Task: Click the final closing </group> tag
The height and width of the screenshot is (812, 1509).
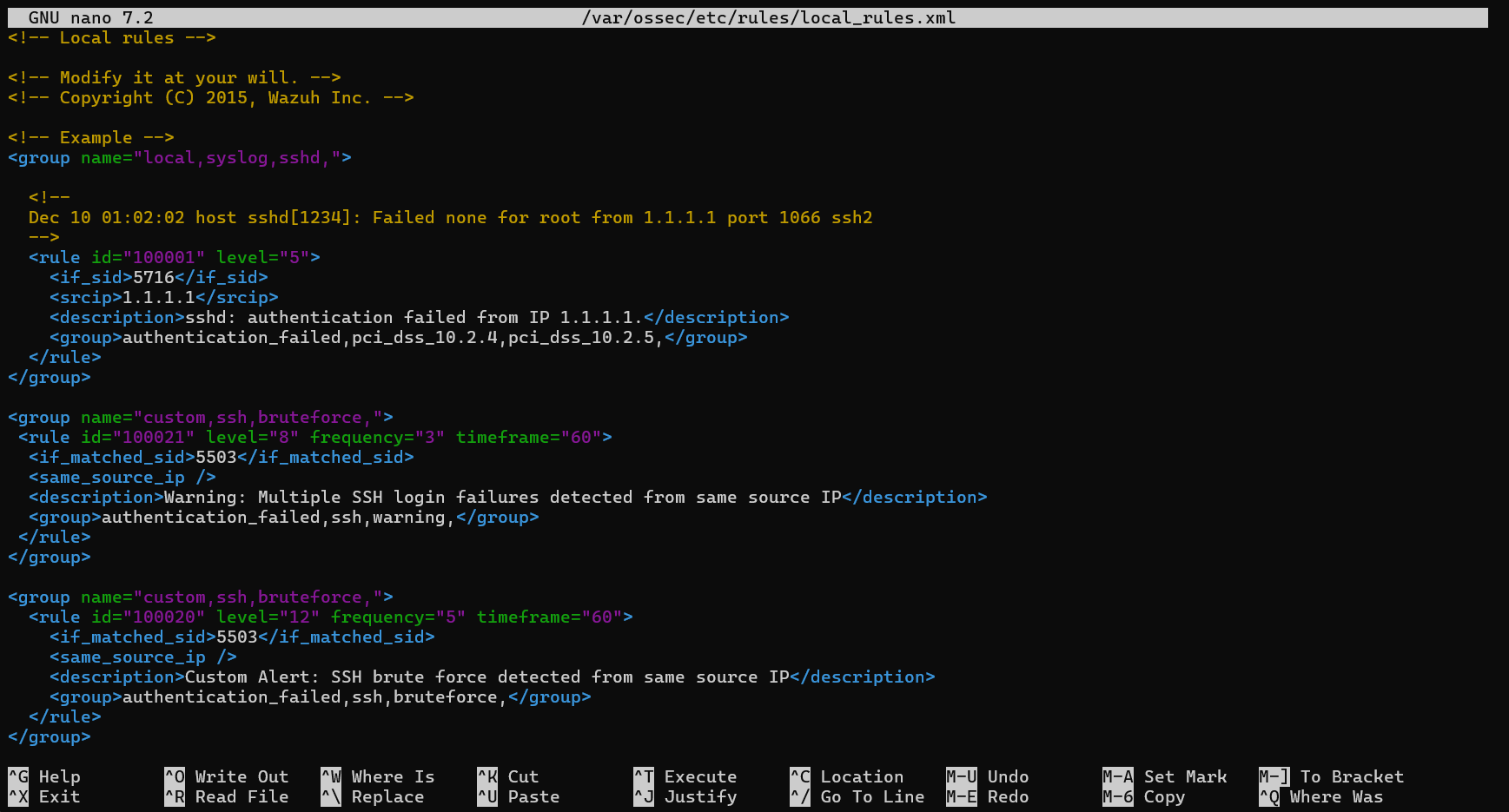Action: pyautogui.click(x=50, y=736)
